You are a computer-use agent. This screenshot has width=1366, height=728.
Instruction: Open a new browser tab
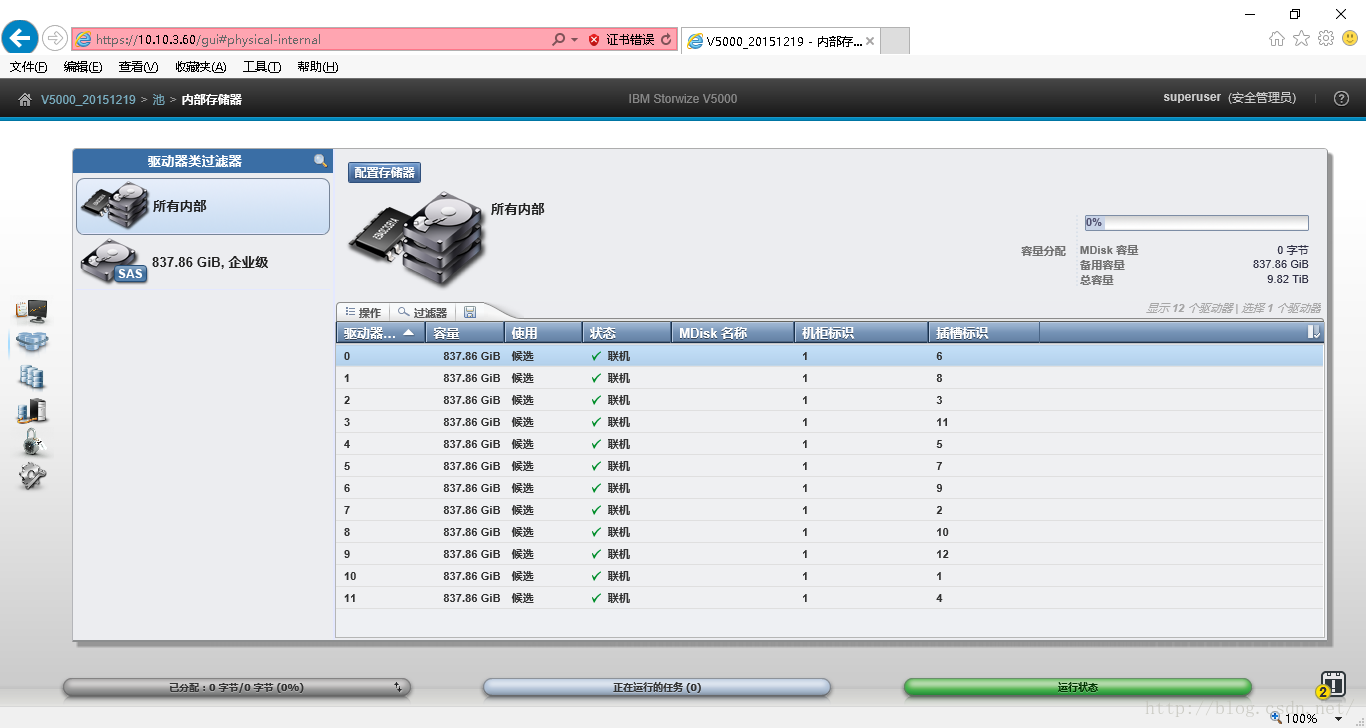[x=895, y=41]
